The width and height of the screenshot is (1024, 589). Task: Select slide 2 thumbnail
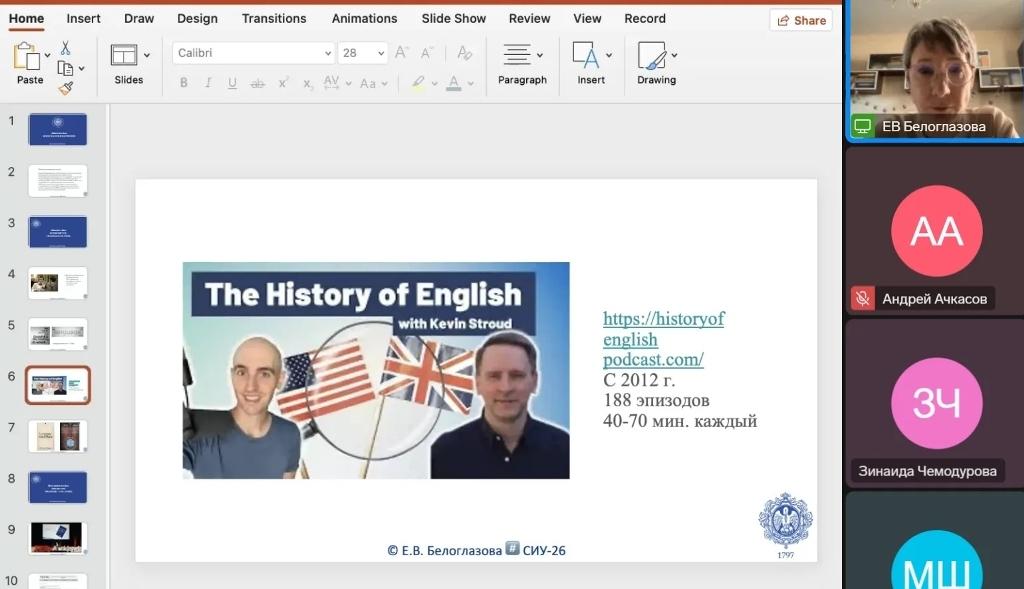[x=57, y=180]
